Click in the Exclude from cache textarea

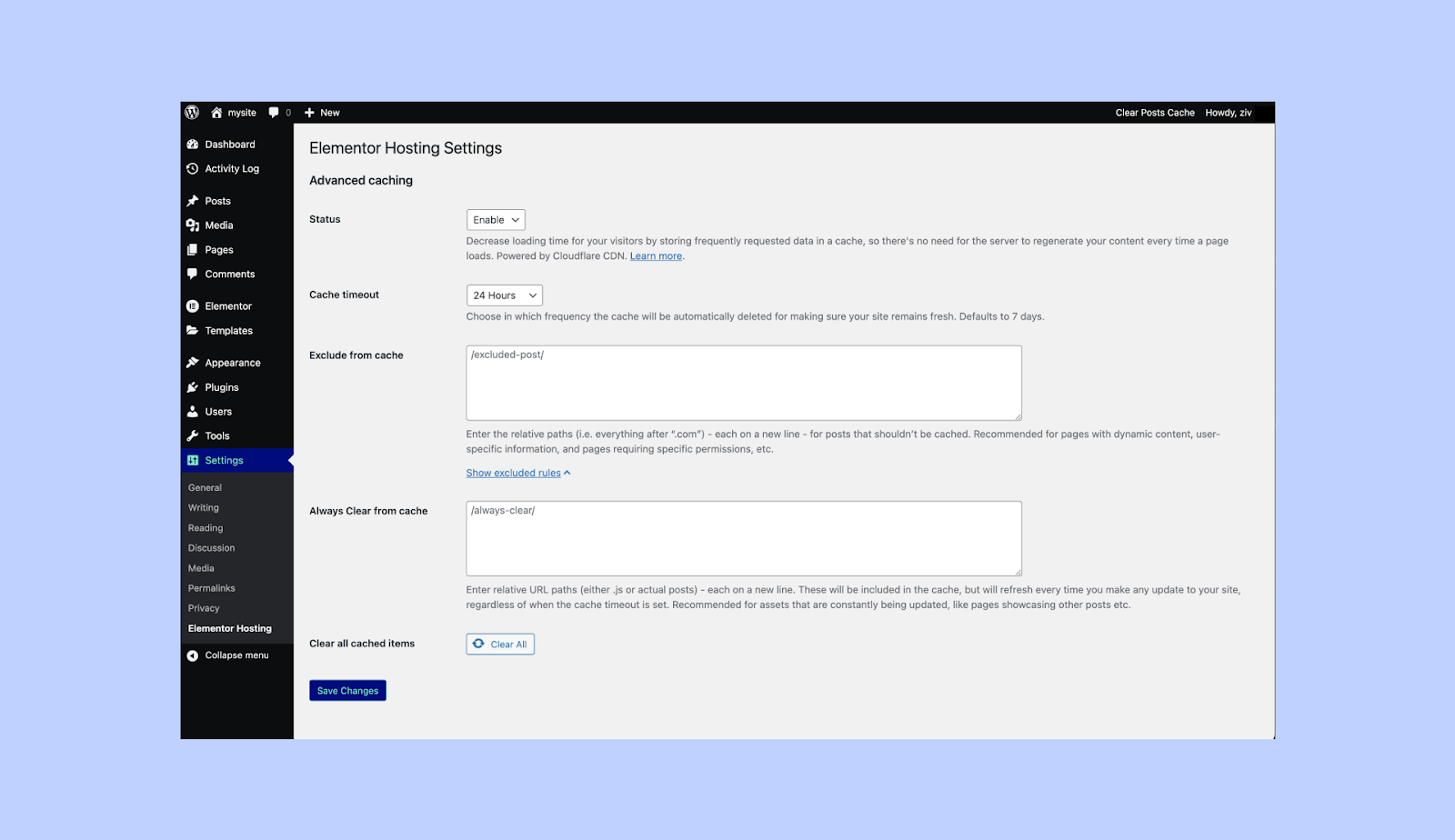pyautogui.click(x=744, y=383)
